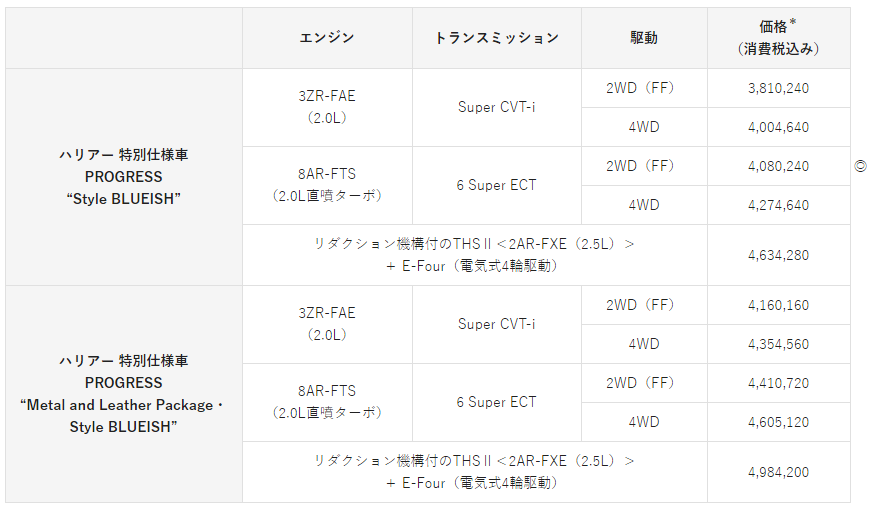Screen dimensions: 870x505
Task: Click the 4,004,640 price cell
Action: [778, 127]
